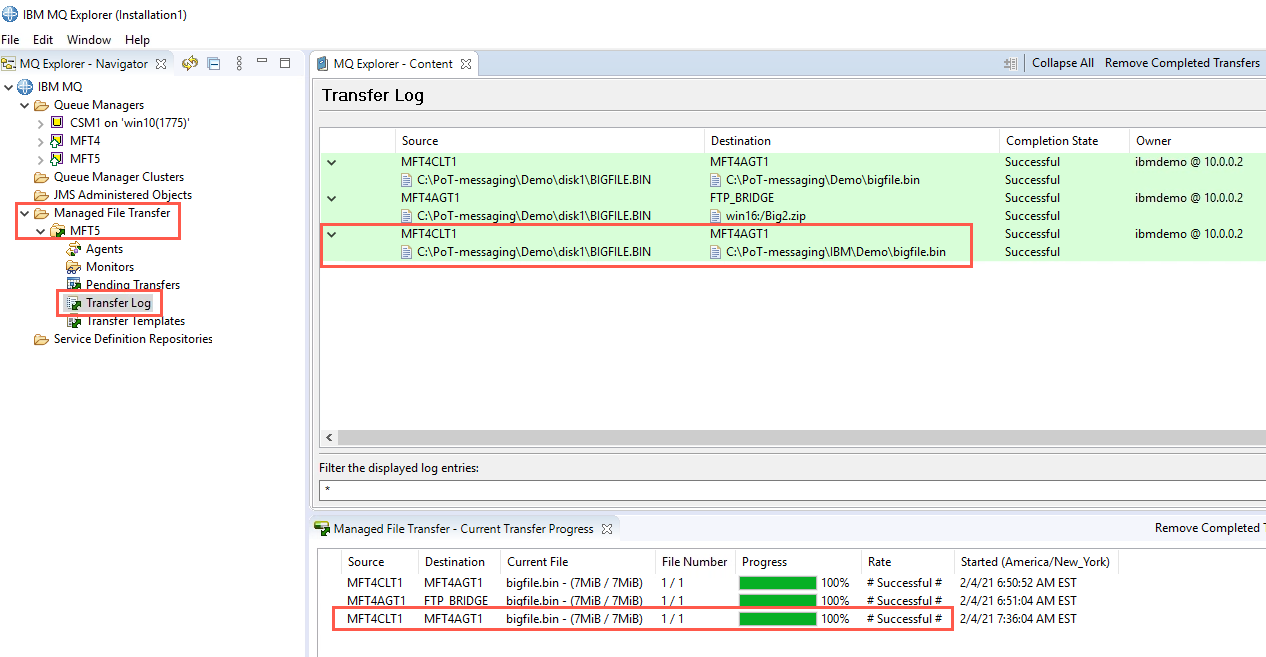Click the Navigator collapse all toolbar icon
1266x657 pixels.
point(214,63)
